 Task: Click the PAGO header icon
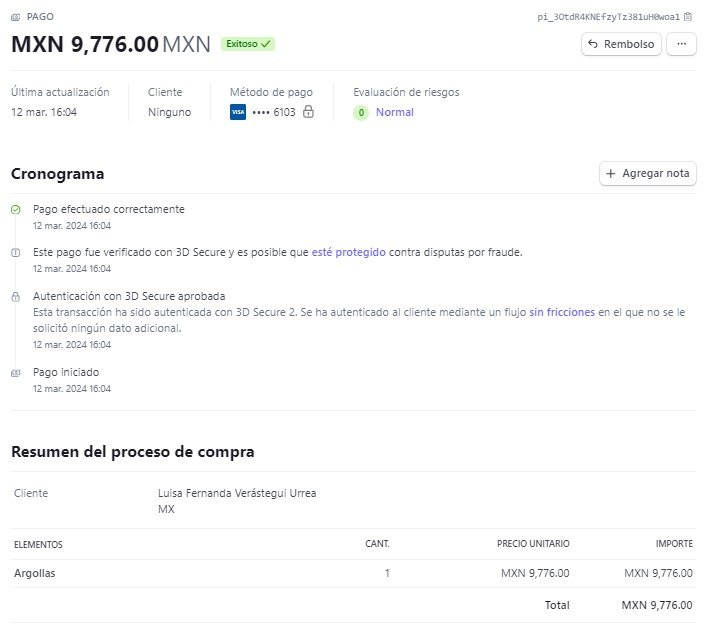(x=16, y=17)
